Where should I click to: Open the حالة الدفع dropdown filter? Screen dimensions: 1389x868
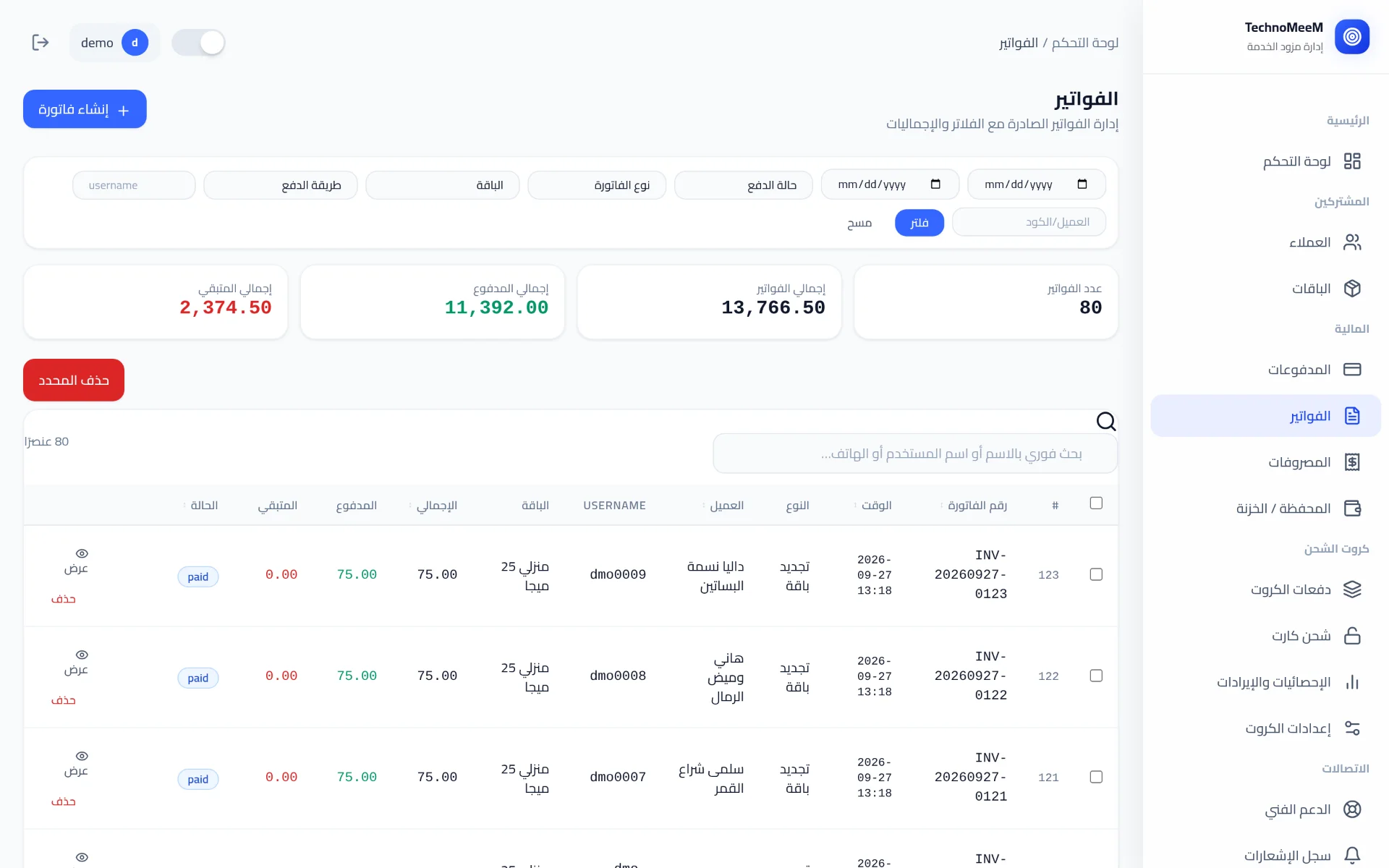pyautogui.click(x=743, y=185)
